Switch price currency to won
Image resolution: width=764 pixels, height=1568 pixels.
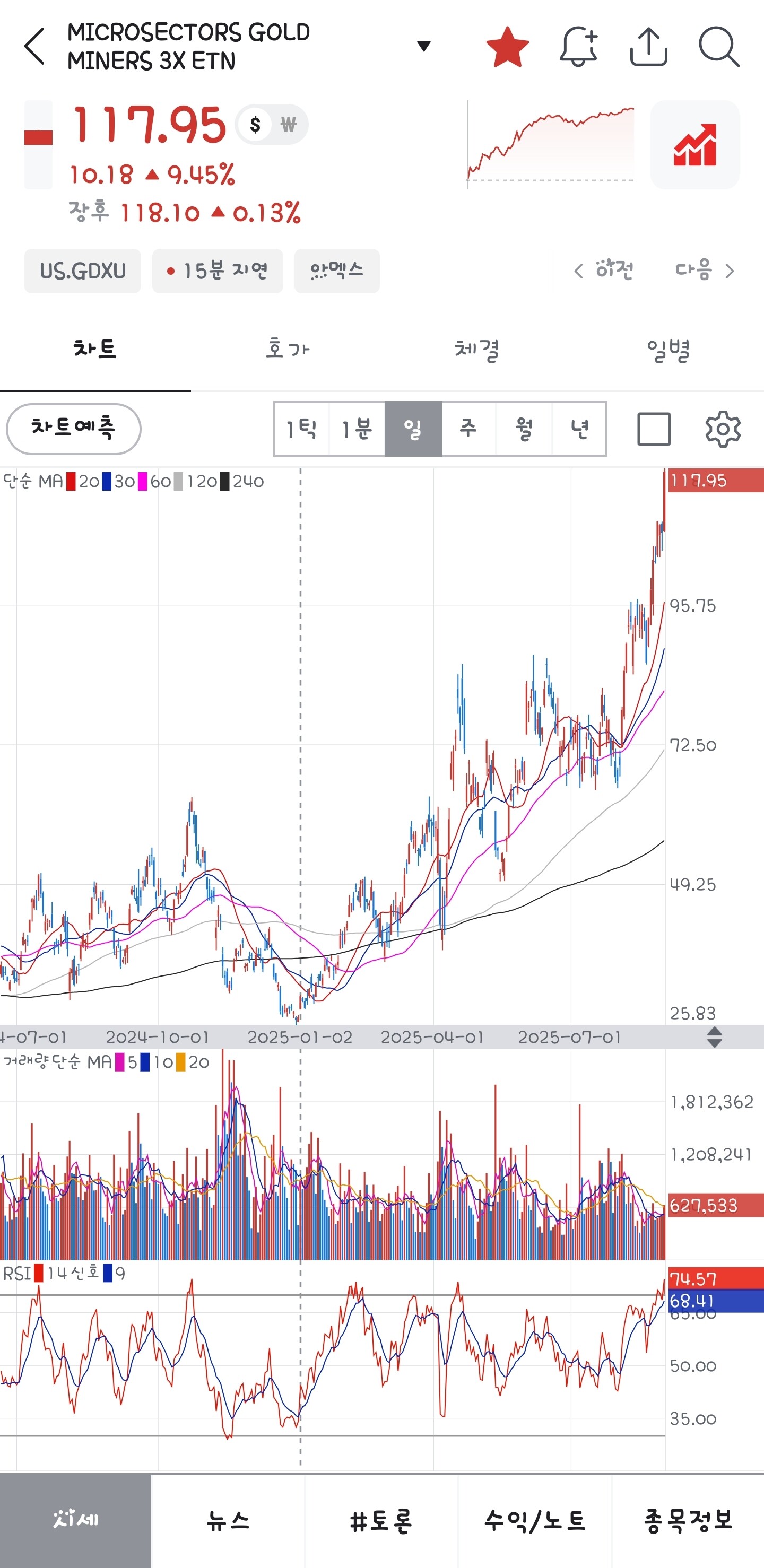289,125
